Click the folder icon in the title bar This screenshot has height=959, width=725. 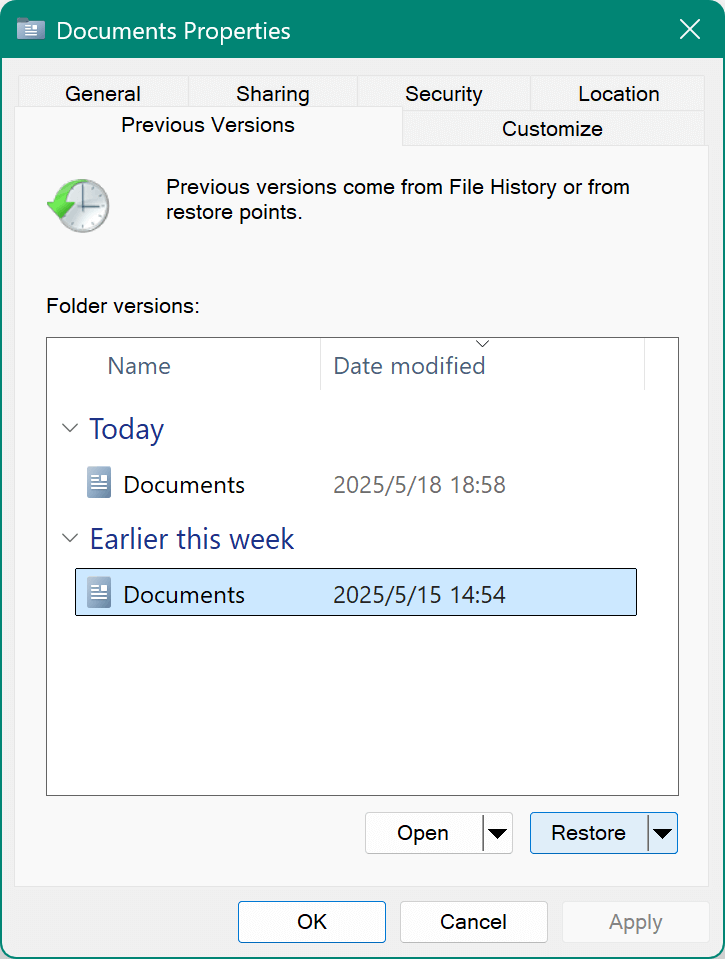tap(30, 29)
